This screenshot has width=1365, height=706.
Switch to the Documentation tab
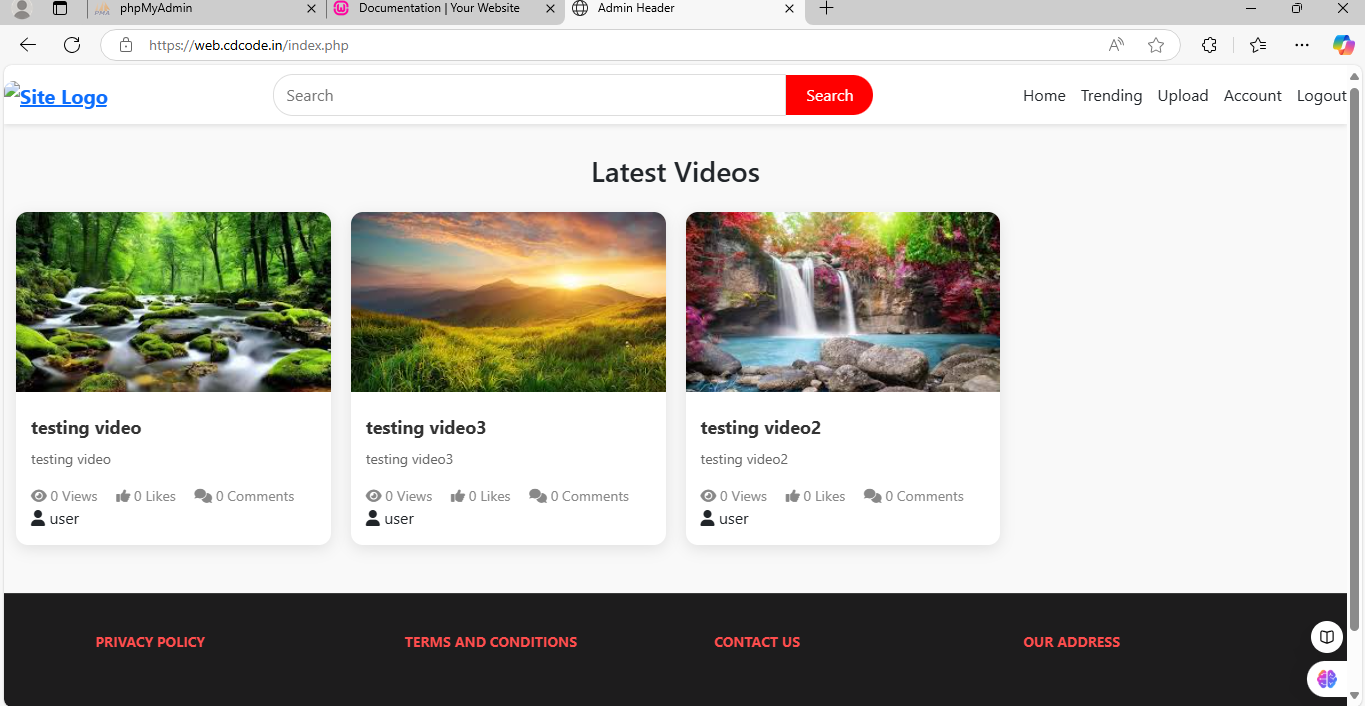pos(438,9)
